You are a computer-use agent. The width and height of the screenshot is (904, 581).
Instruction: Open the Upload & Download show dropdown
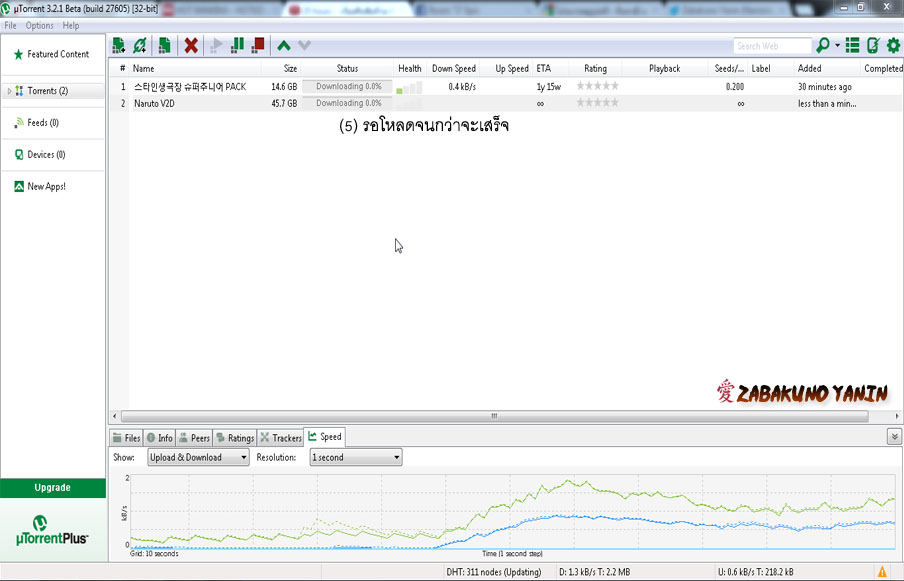click(198, 457)
